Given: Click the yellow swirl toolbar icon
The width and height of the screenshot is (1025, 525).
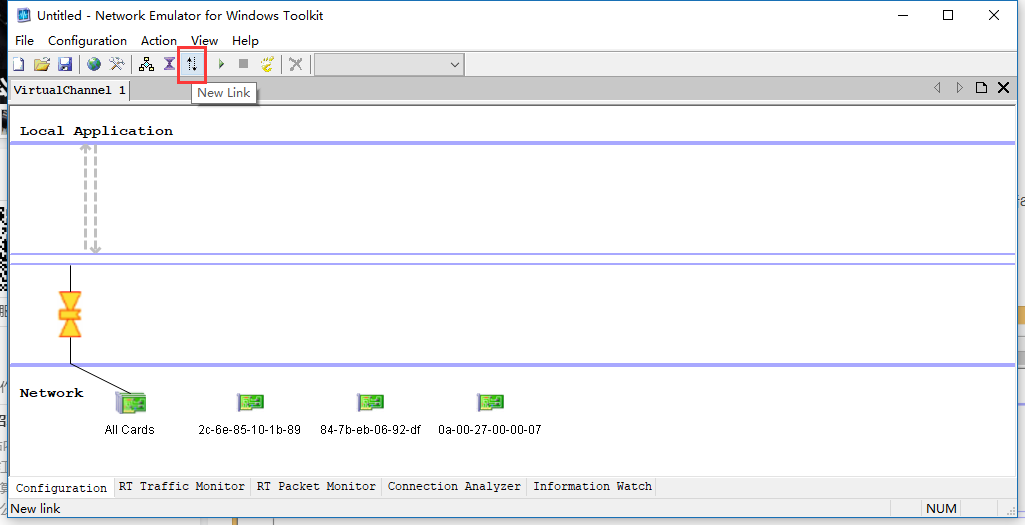Looking at the screenshot, I should tap(267, 64).
